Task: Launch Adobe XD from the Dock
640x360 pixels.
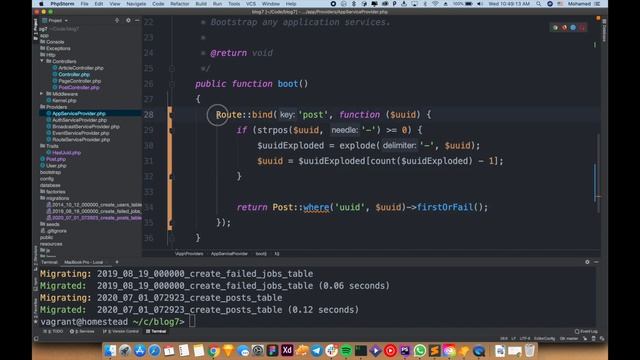Action: pyautogui.click(x=287, y=350)
